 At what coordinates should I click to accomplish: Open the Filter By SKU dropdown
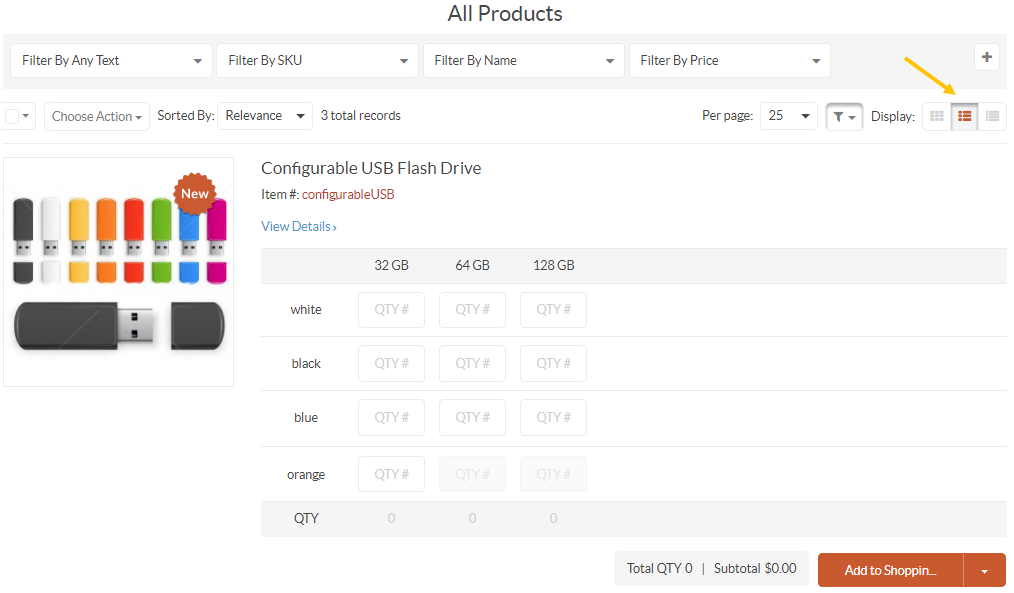[317, 60]
